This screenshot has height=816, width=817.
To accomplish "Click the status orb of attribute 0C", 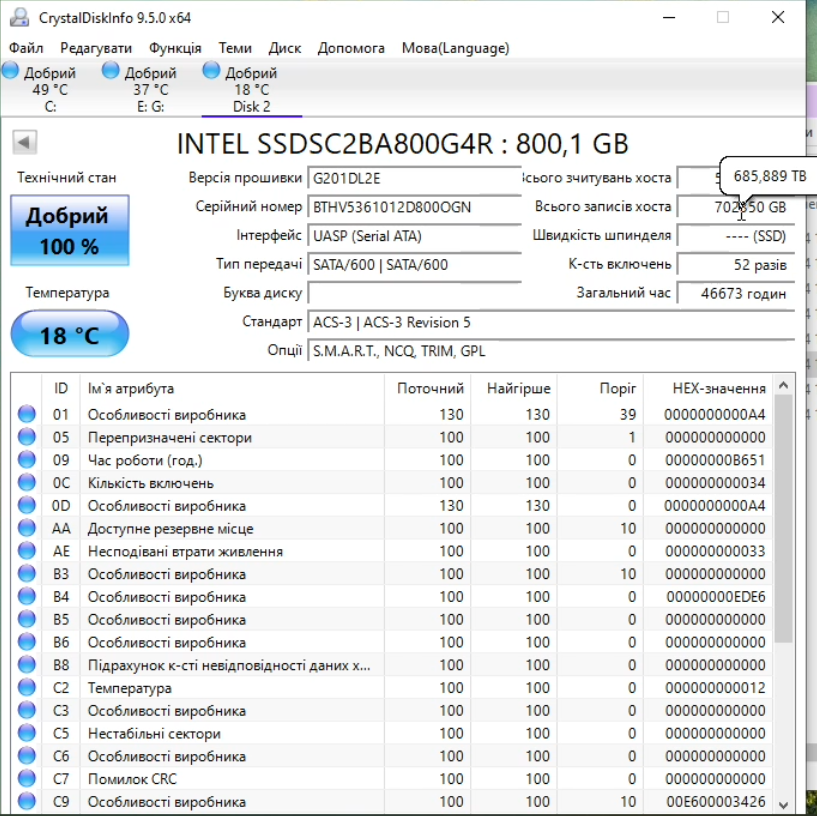I will click(x=27, y=483).
